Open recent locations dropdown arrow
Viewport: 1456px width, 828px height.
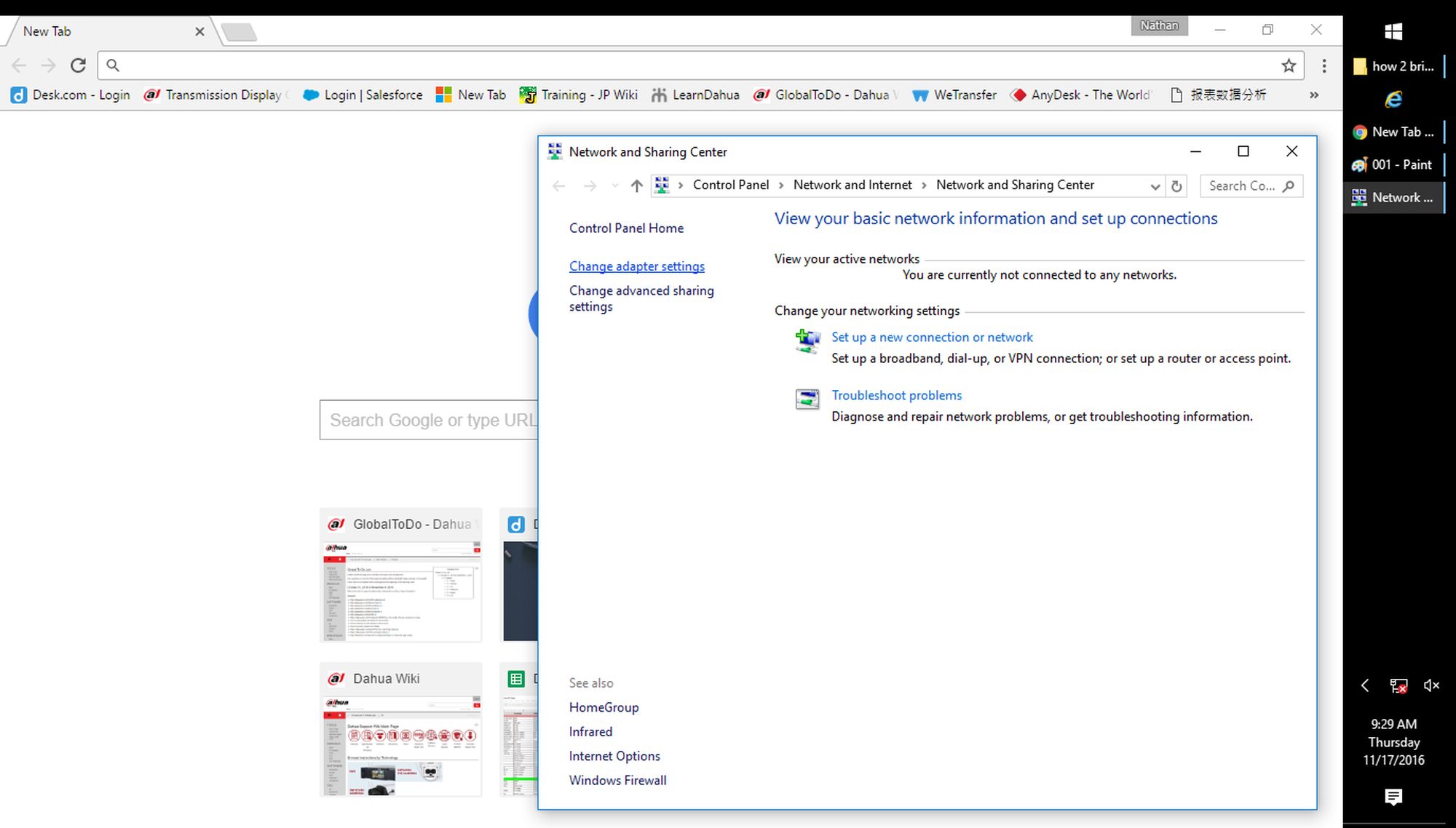pos(615,186)
